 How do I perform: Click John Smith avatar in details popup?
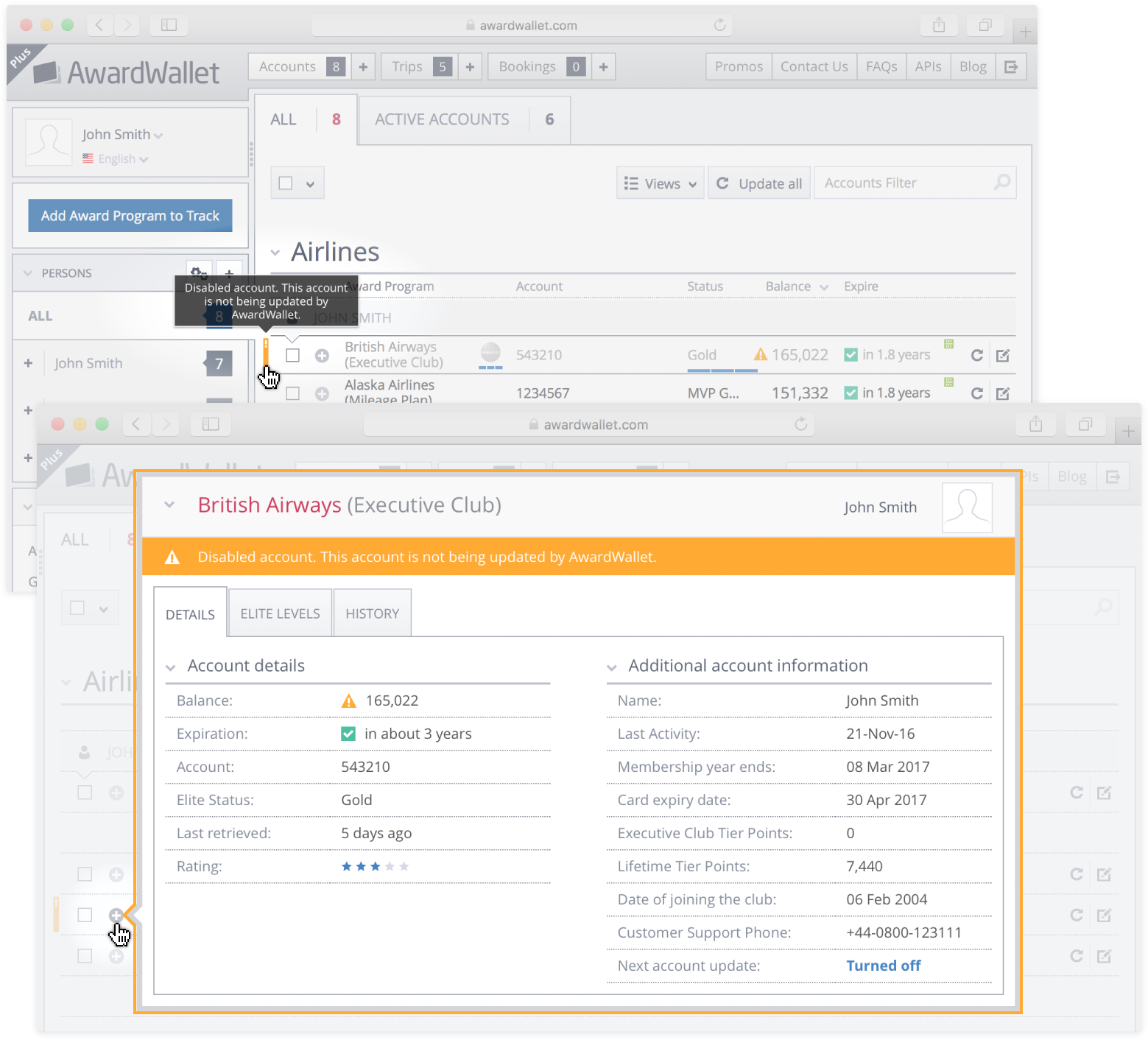tap(968, 507)
